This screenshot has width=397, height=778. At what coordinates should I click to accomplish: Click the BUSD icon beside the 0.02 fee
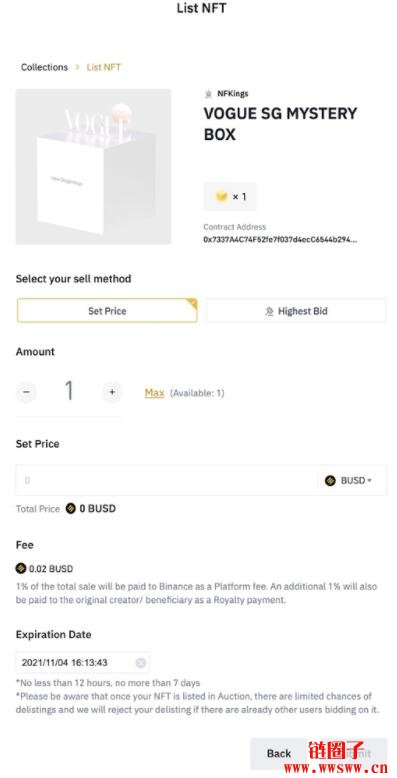point(21,569)
